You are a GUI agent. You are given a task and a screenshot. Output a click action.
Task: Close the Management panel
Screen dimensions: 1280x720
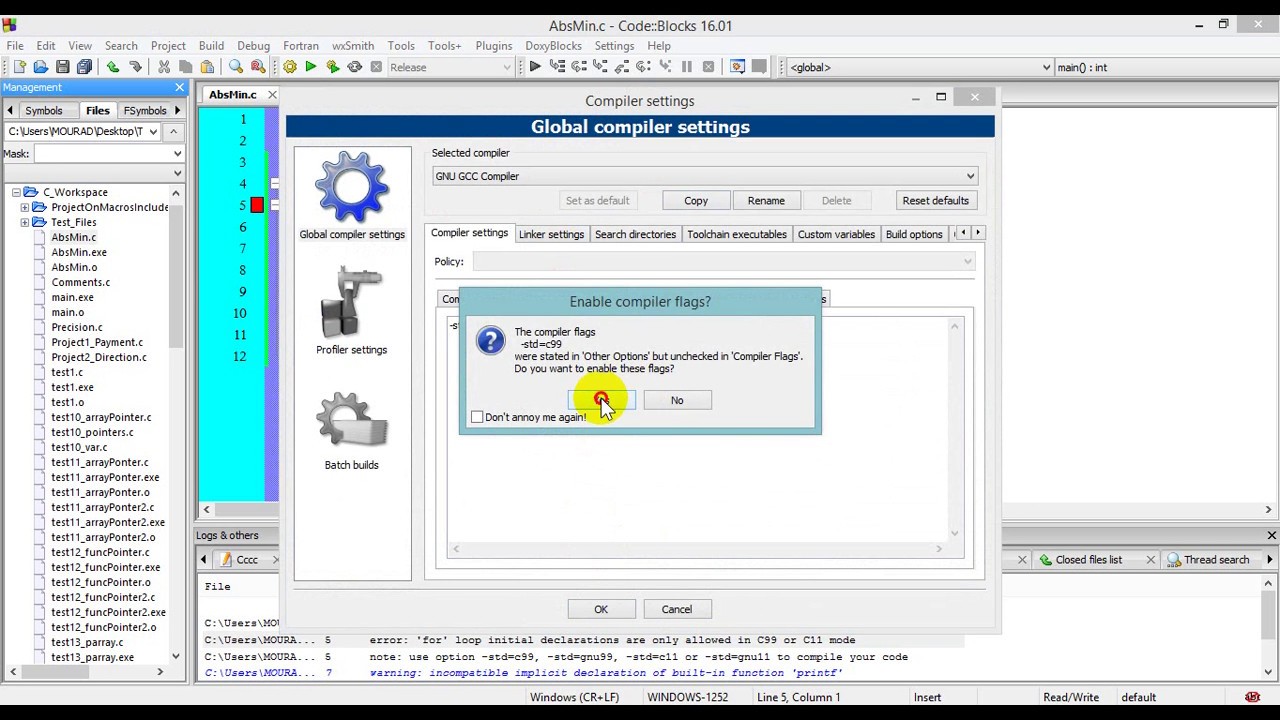coord(180,88)
